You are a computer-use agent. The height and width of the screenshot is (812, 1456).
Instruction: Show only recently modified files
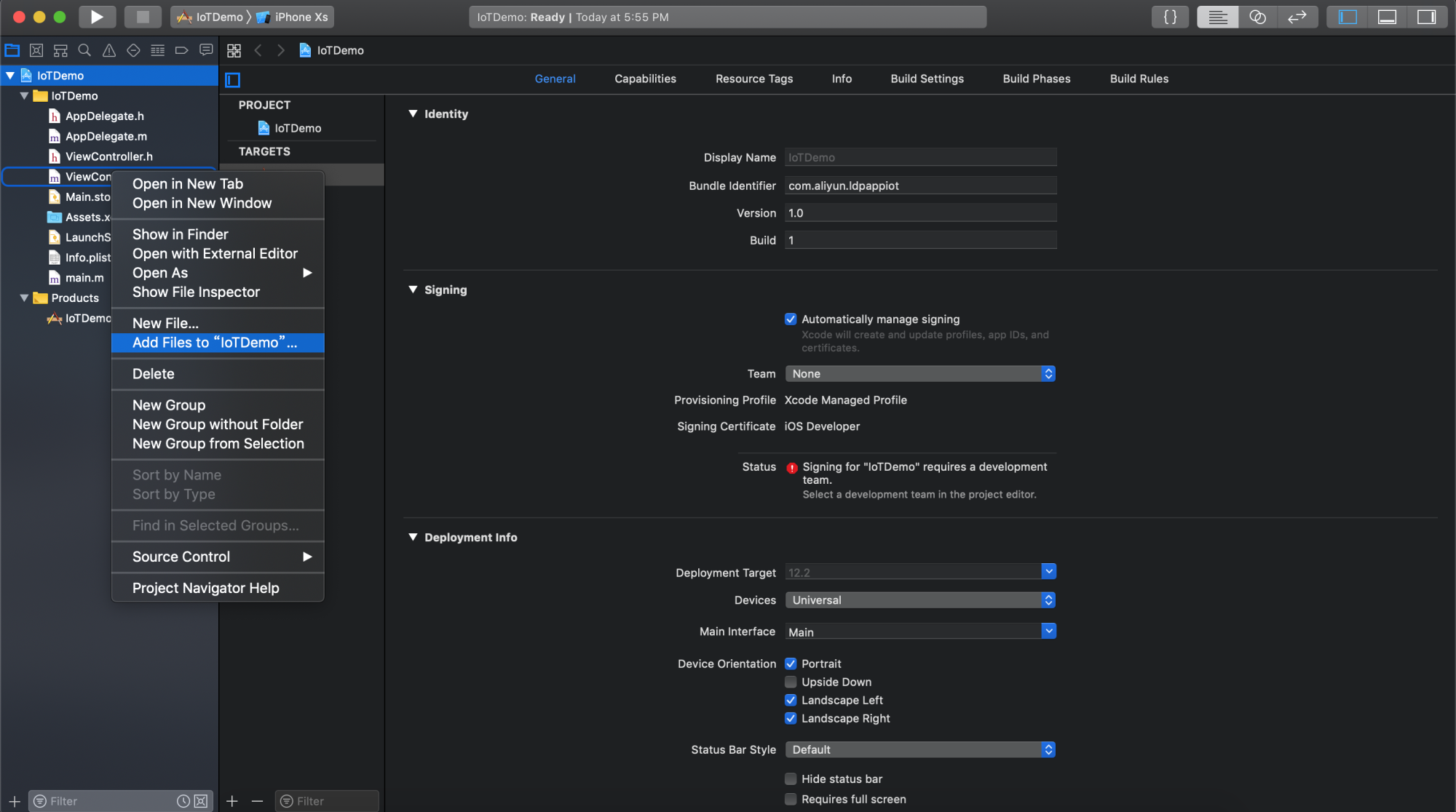(183, 801)
